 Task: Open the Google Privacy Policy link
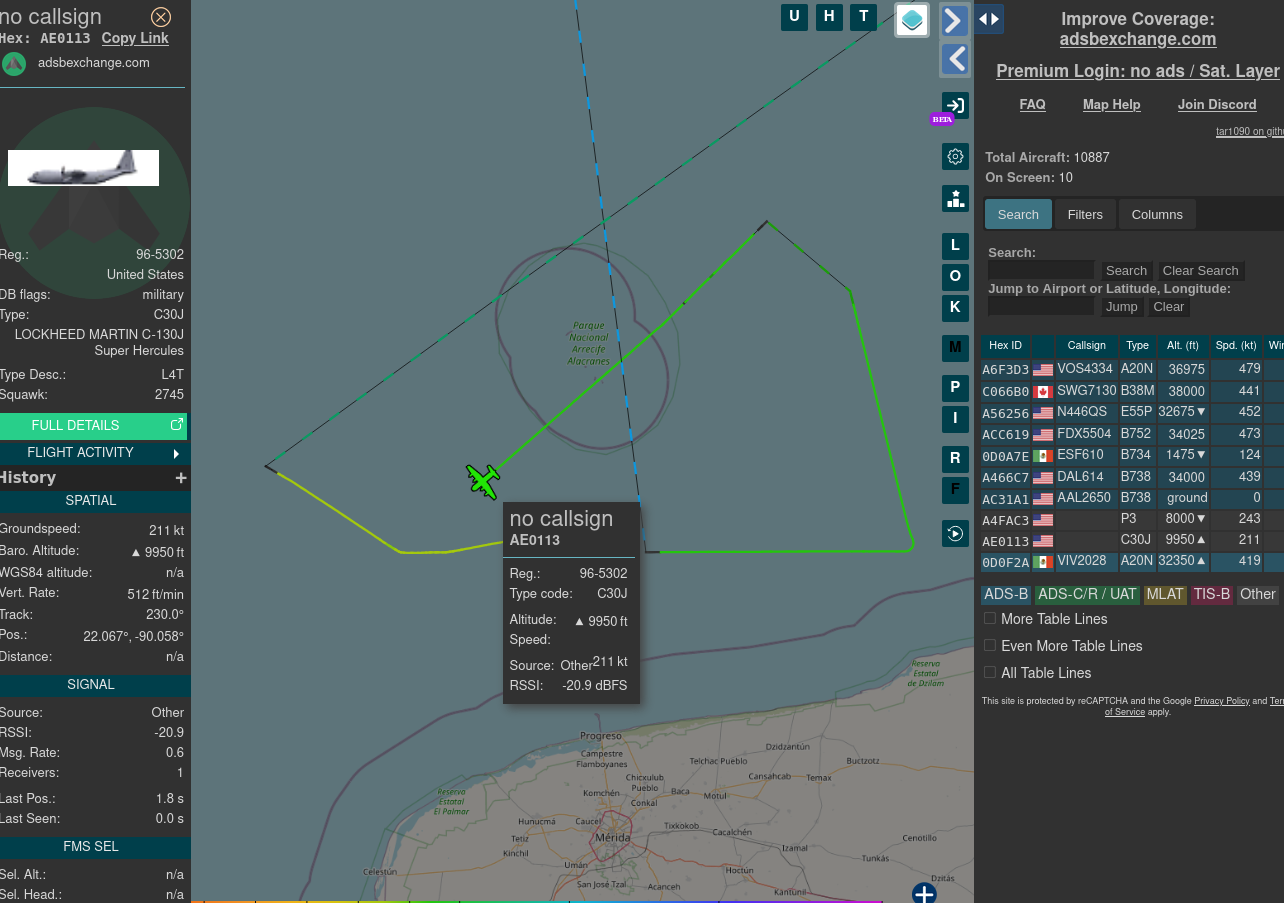[x=1221, y=701]
